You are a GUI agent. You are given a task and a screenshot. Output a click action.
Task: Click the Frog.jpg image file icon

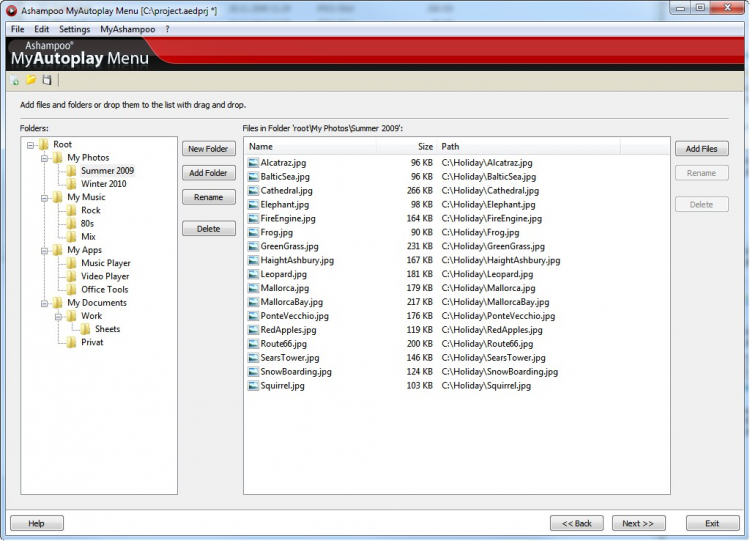click(253, 232)
